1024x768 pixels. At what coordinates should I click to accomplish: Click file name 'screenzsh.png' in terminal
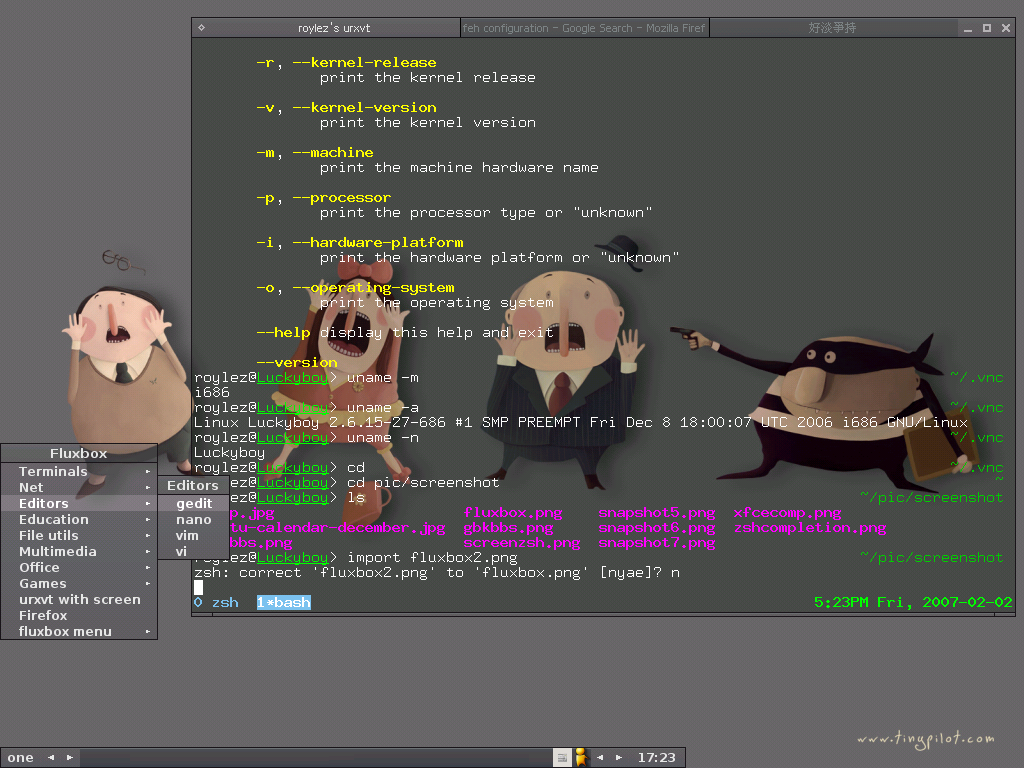click(522, 543)
